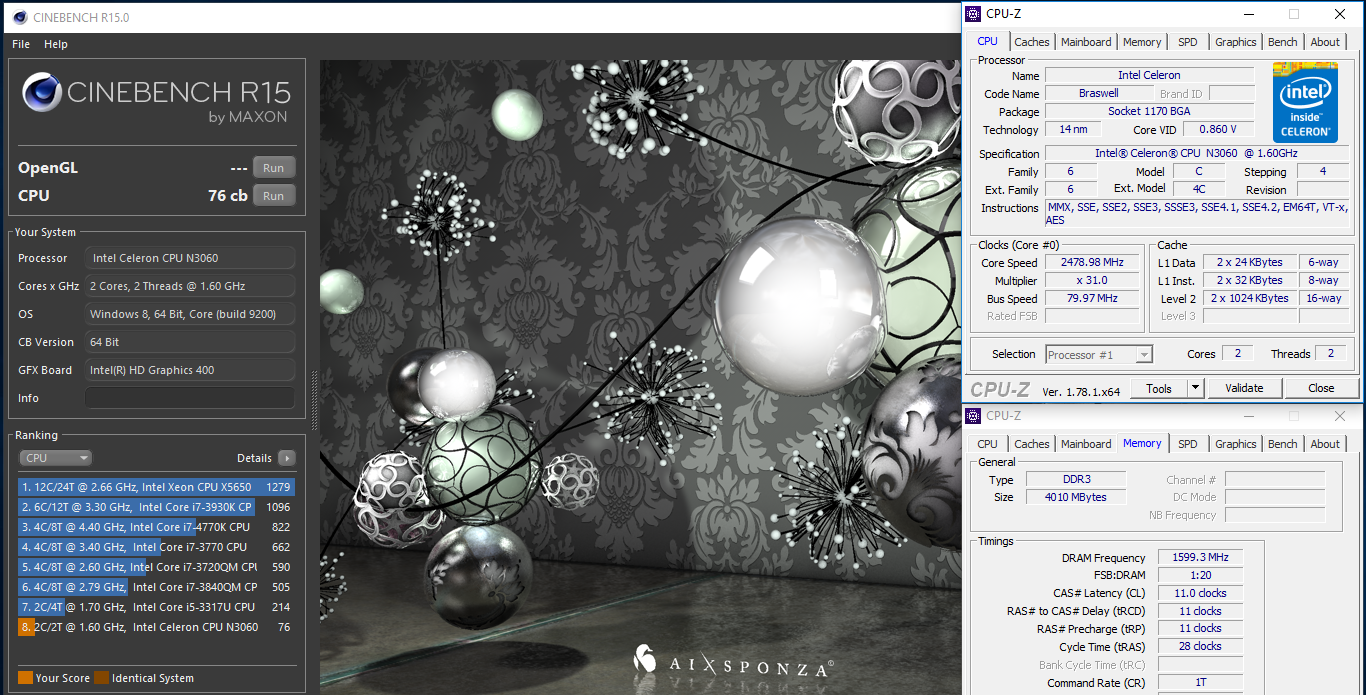The image size is (1366, 695).
Task: Click the Cinebench app icon in the title bar
Action: pos(19,17)
